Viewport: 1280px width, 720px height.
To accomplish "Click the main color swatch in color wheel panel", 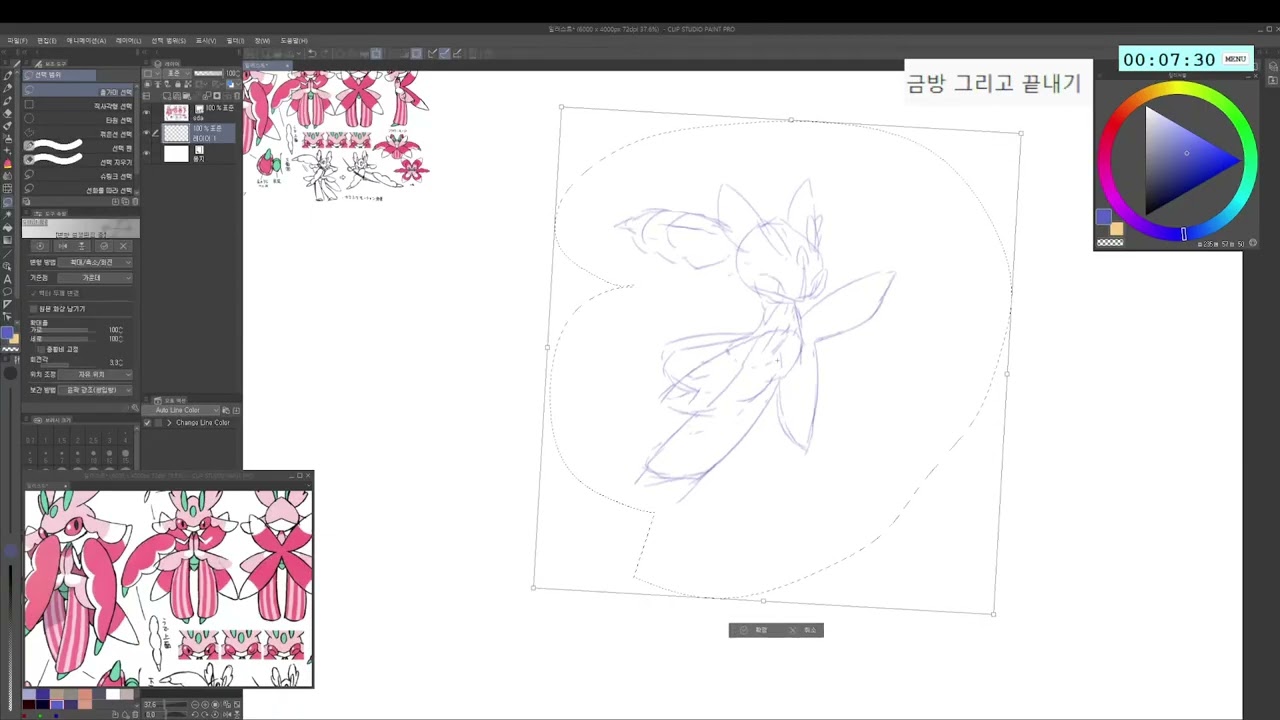I will tap(1103, 217).
